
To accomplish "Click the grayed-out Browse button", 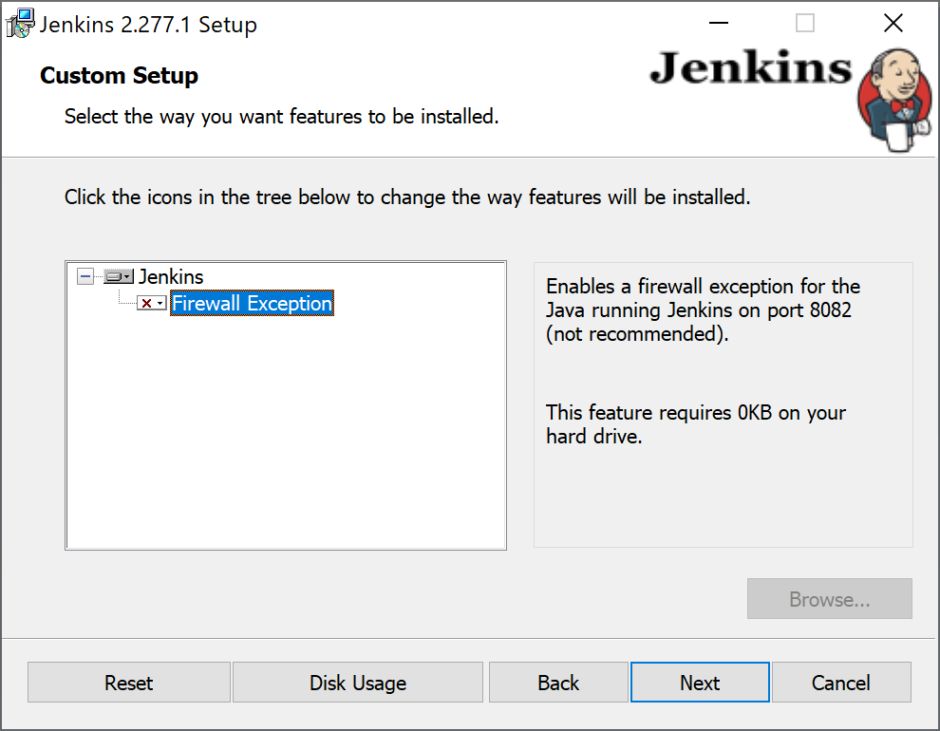I will pyautogui.click(x=829, y=598).
